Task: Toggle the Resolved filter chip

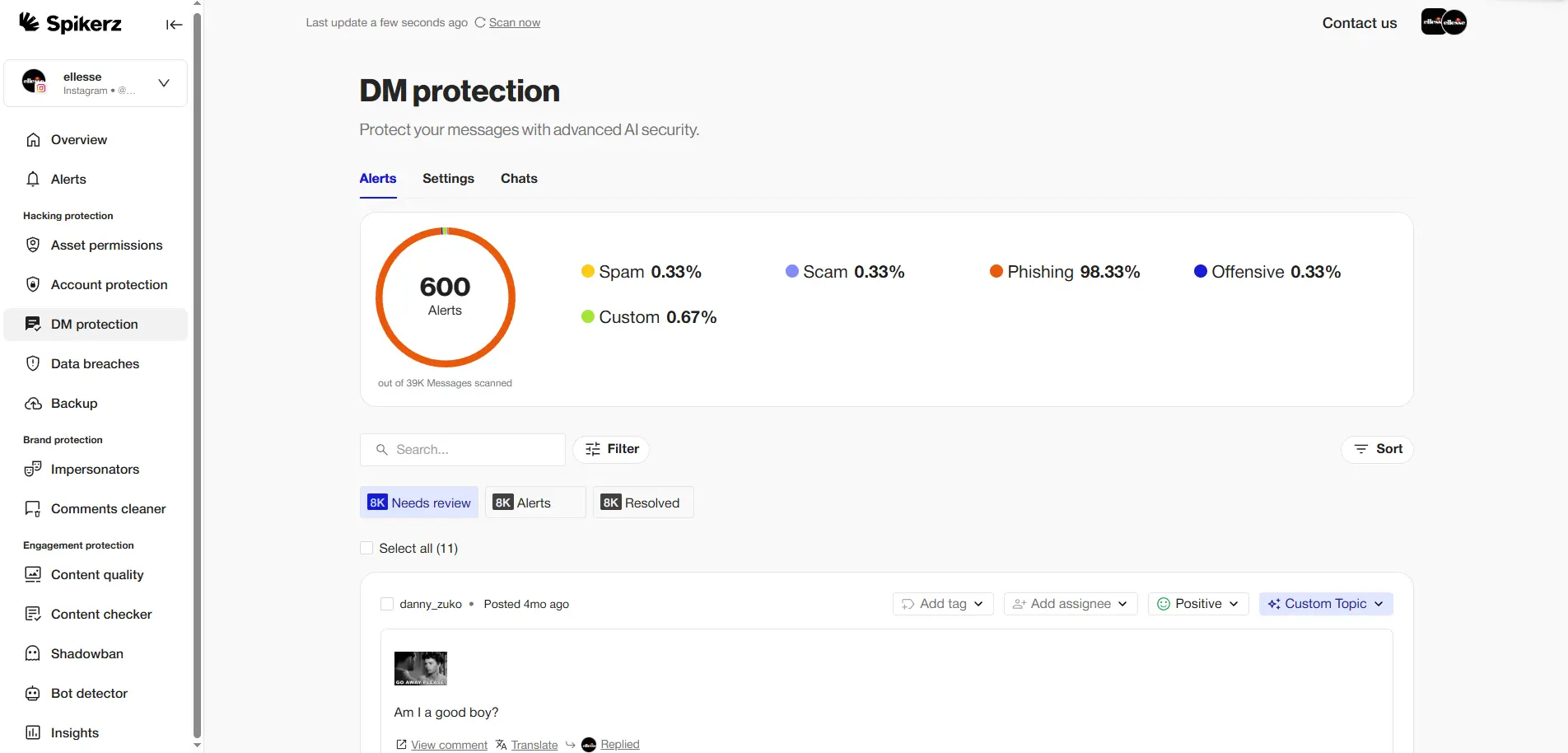Action: pyautogui.click(x=642, y=502)
